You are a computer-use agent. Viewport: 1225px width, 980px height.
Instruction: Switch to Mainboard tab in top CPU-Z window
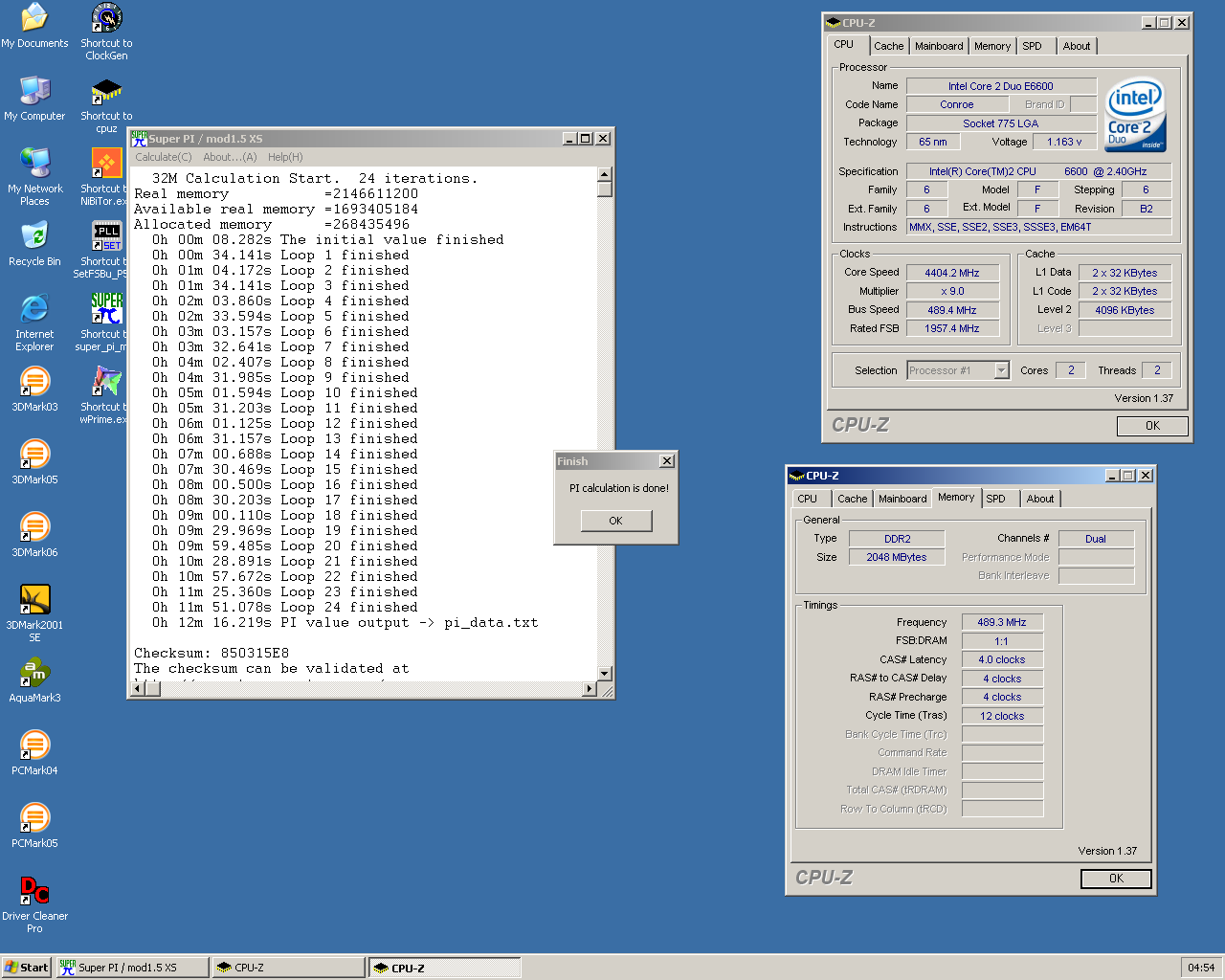tap(939, 46)
